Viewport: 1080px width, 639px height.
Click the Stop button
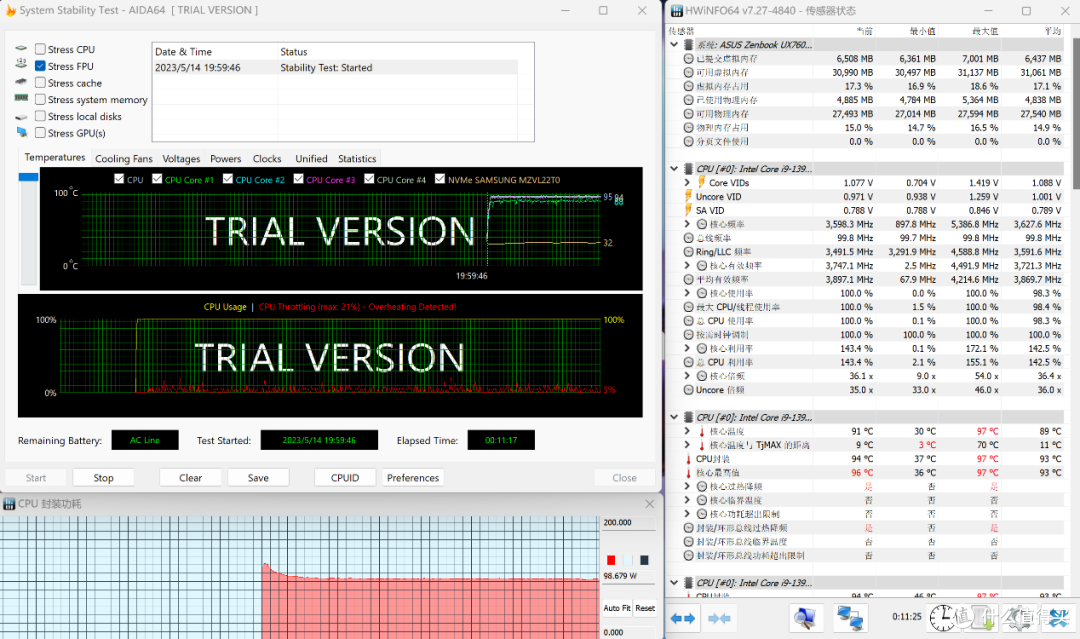[103, 478]
